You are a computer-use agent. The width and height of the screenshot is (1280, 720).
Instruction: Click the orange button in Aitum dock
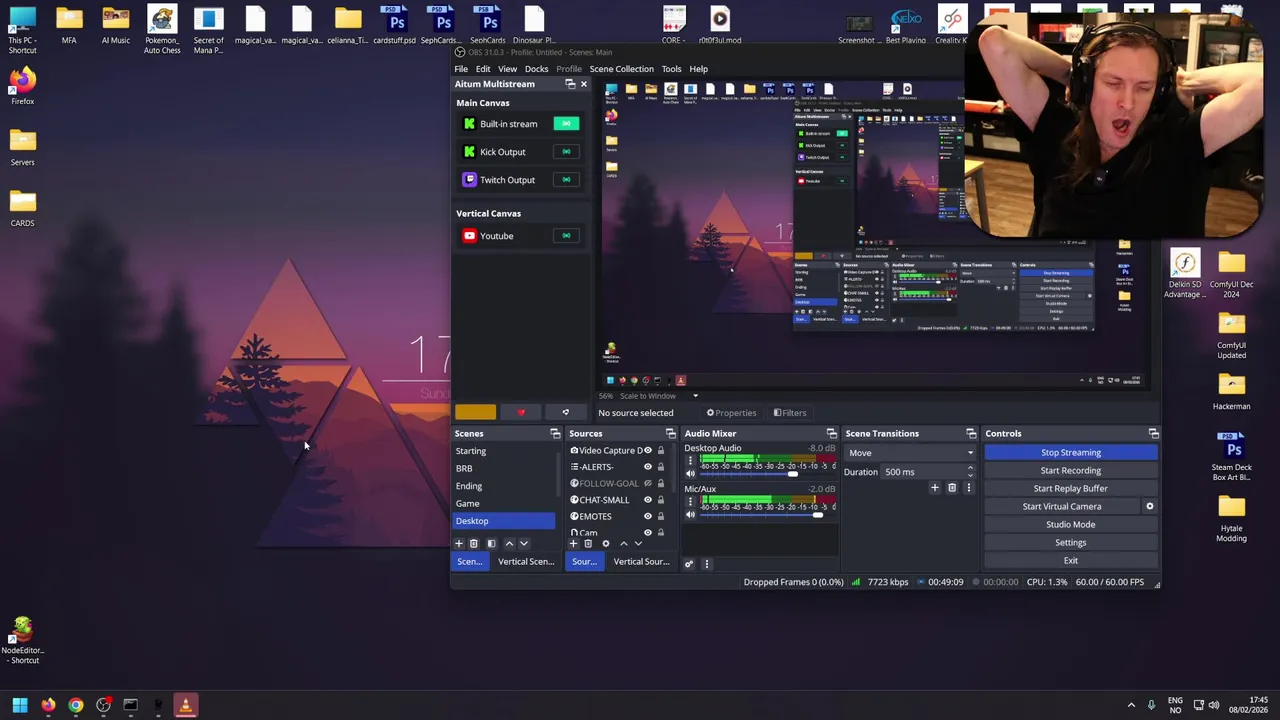point(475,412)
